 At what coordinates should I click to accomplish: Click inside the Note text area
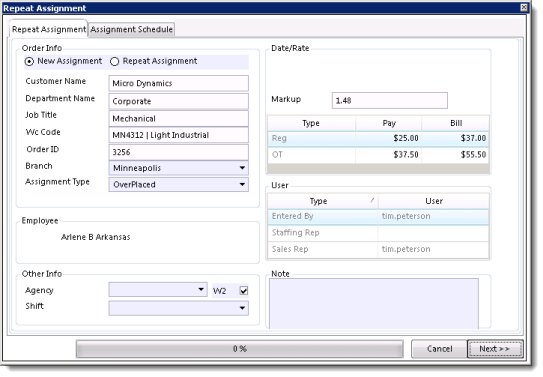(374, 304)
